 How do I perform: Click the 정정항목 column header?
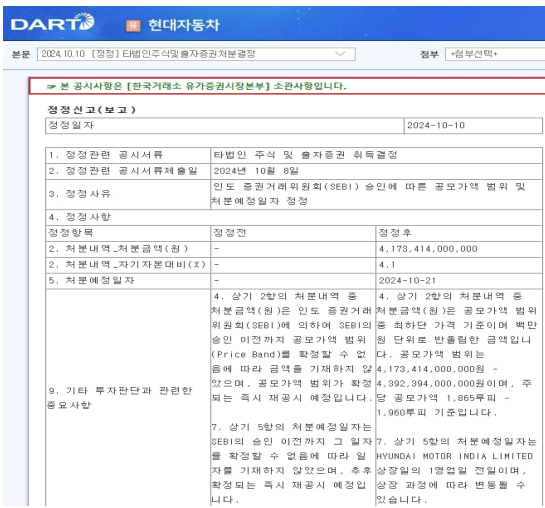tap(128, 233)
